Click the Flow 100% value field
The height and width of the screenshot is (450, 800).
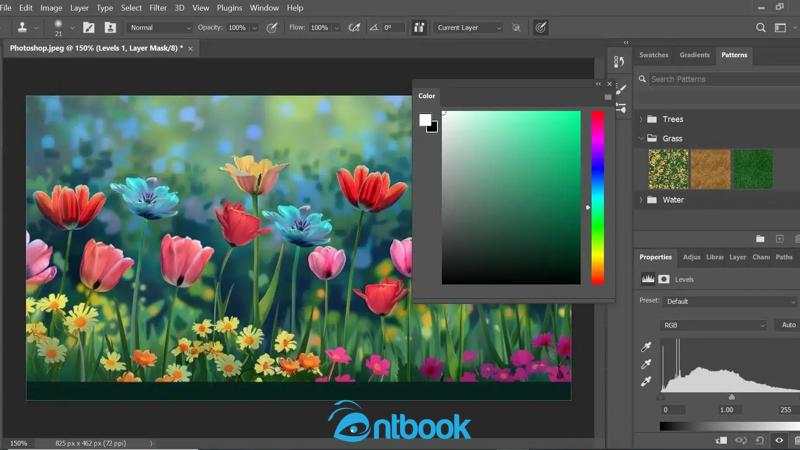coord(319,28)
